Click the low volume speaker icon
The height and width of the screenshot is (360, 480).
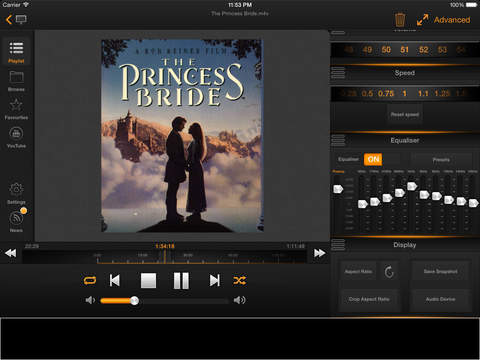(x=90, y=300)
